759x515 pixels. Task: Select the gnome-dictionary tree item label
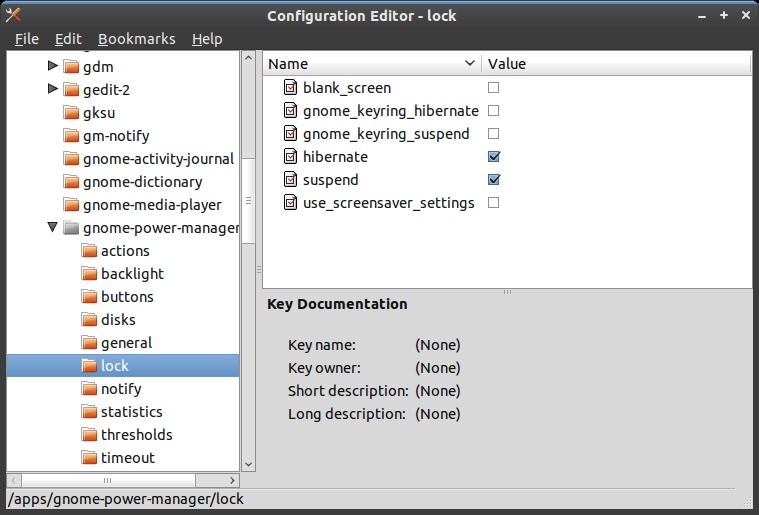tap(143, 182)
